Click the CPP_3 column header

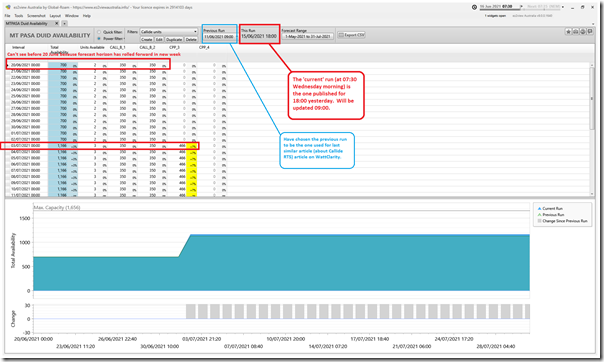(174, 47)
